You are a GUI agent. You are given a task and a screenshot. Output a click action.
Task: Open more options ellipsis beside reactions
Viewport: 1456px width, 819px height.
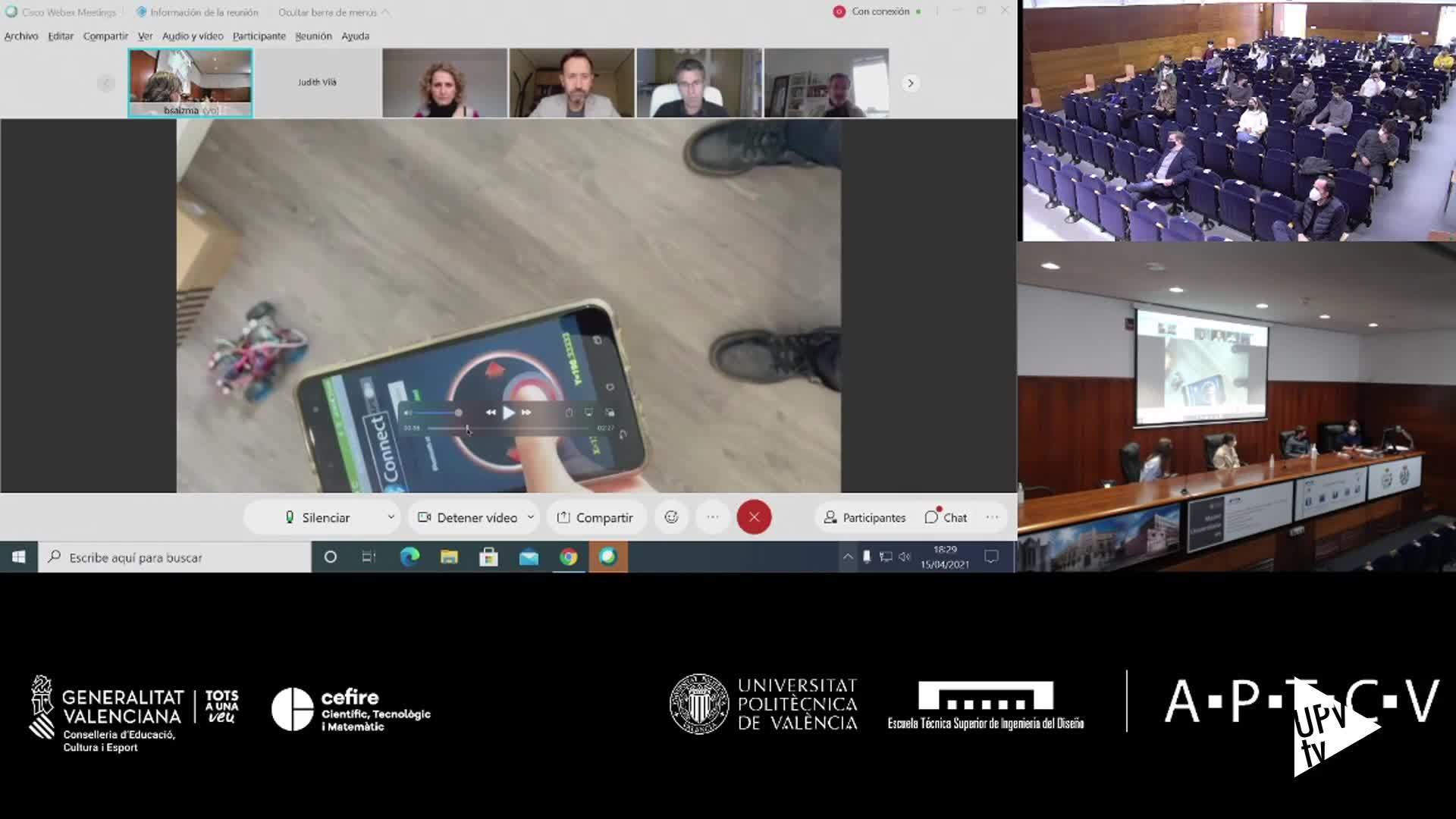coord(713,517)
